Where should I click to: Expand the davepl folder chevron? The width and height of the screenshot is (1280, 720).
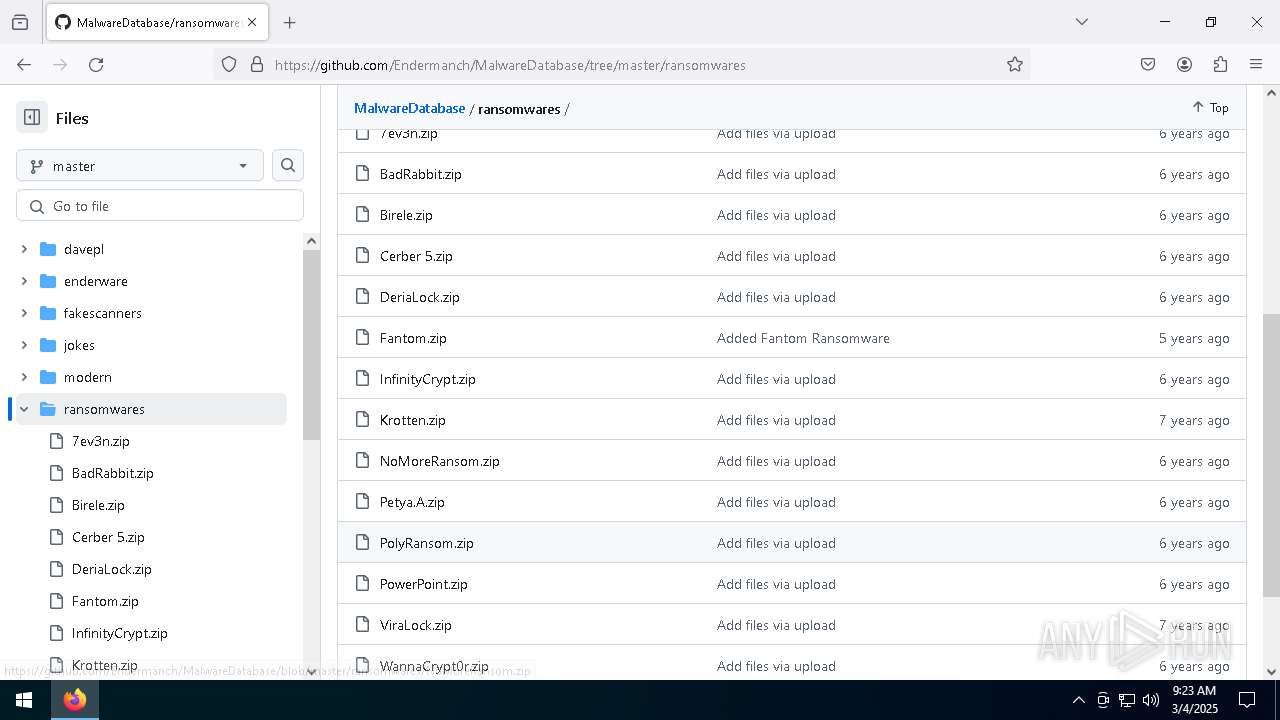(24, 249)
